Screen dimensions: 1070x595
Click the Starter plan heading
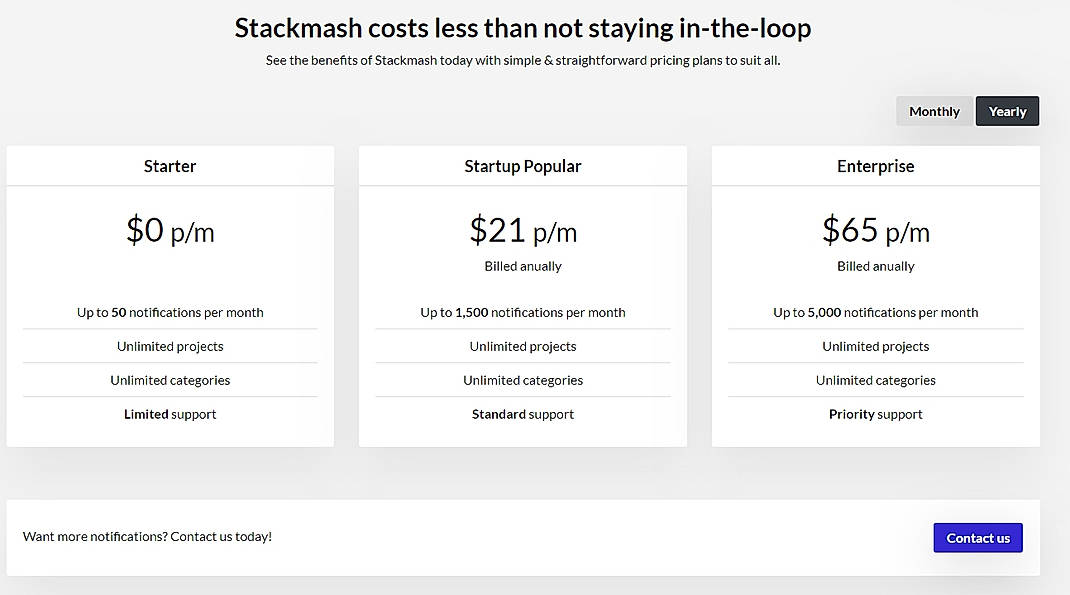(x=170, y=165)
